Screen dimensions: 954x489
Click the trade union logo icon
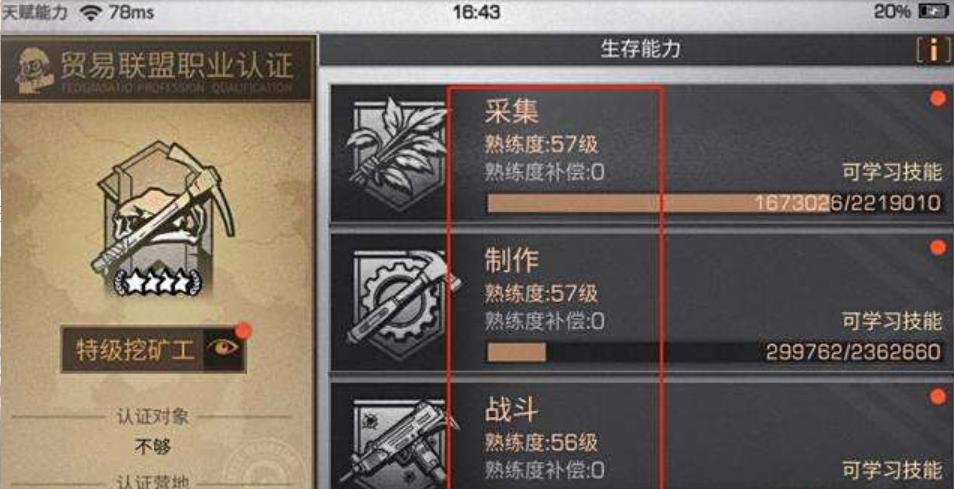tap(33, 69)
